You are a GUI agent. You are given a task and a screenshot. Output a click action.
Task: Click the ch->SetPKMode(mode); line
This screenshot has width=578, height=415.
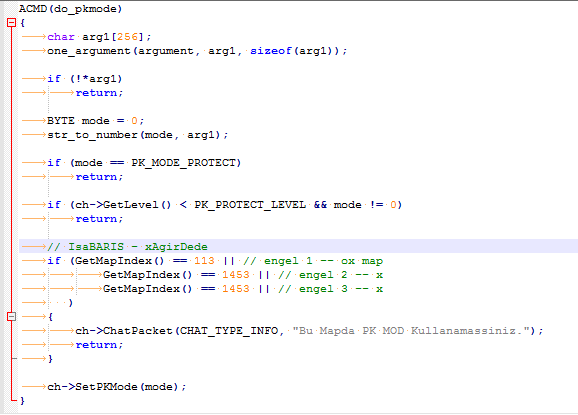(117, 387)
